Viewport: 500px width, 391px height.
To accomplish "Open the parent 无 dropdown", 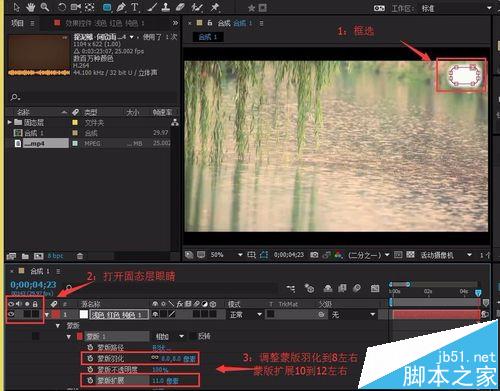I will [x=354, y=314].
